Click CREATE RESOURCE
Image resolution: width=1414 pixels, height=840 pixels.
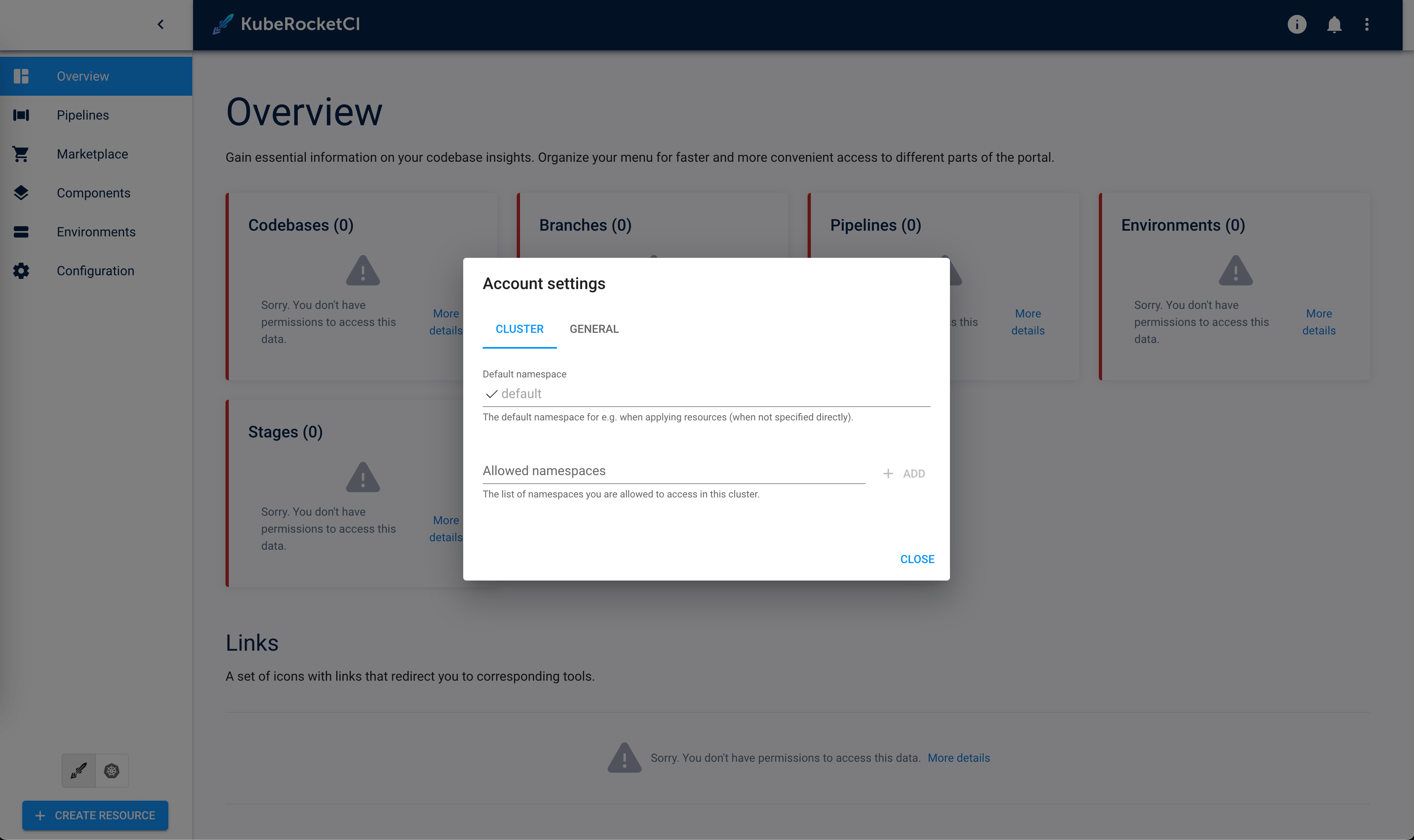pos(95,815)
